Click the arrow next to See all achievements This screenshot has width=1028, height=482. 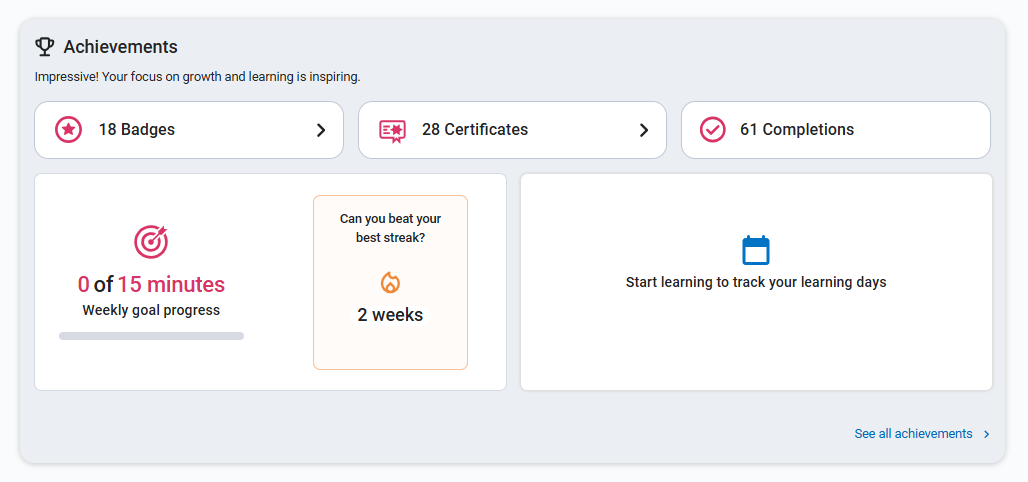(987, 434)
